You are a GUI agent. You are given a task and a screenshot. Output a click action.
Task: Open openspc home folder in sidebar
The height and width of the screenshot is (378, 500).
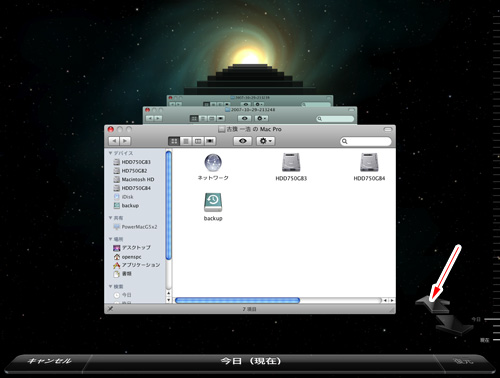click(127, 257)
